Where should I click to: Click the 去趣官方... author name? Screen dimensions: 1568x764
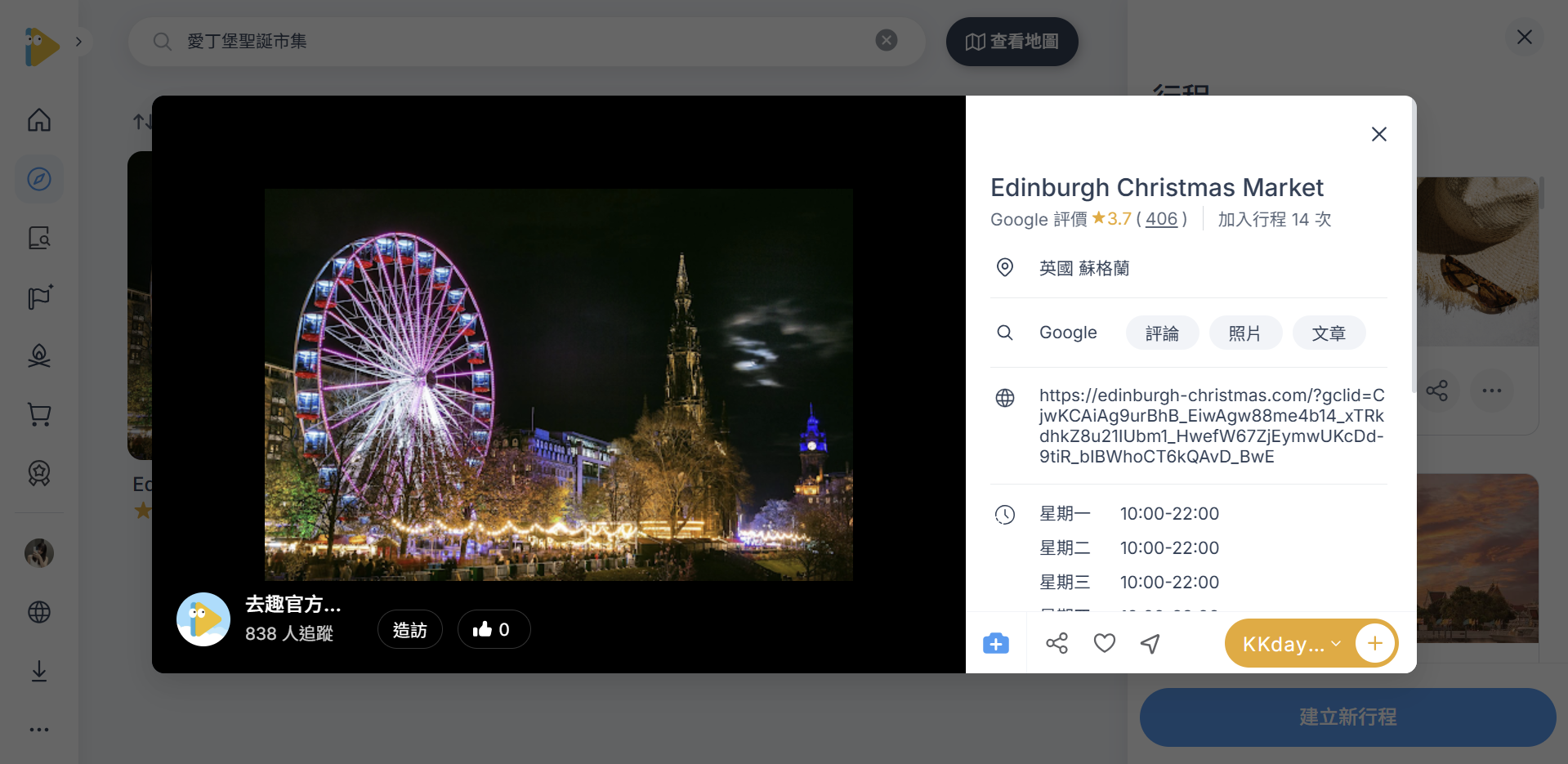293,605
